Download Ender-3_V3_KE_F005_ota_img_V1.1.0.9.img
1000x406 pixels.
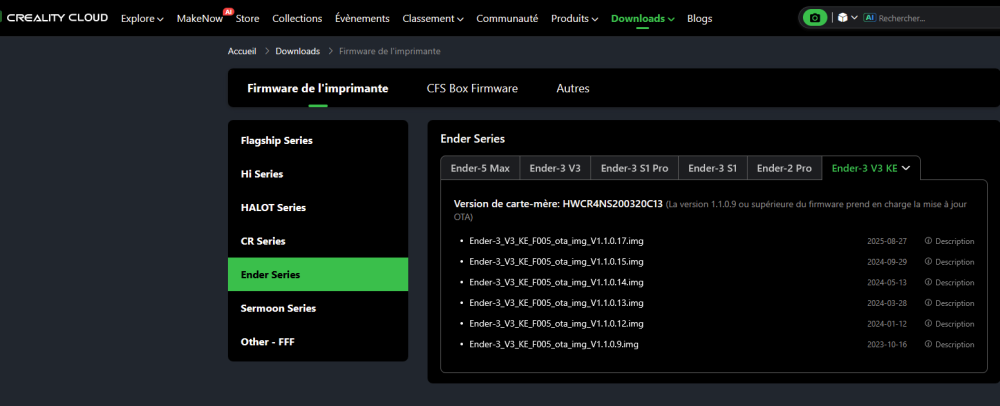pos(554,344)
